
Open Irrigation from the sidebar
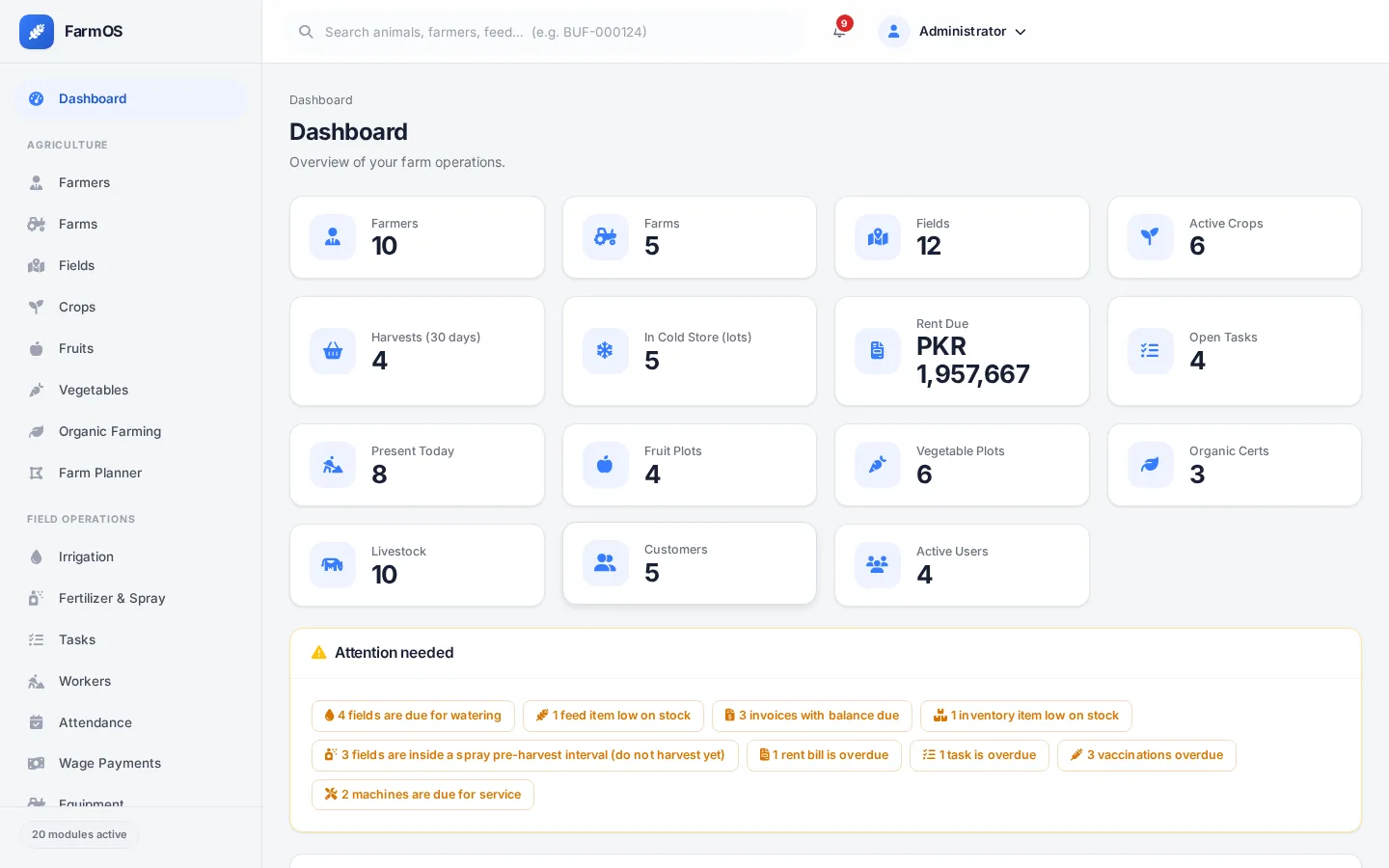pyautogui.click(x=131, y=557)
